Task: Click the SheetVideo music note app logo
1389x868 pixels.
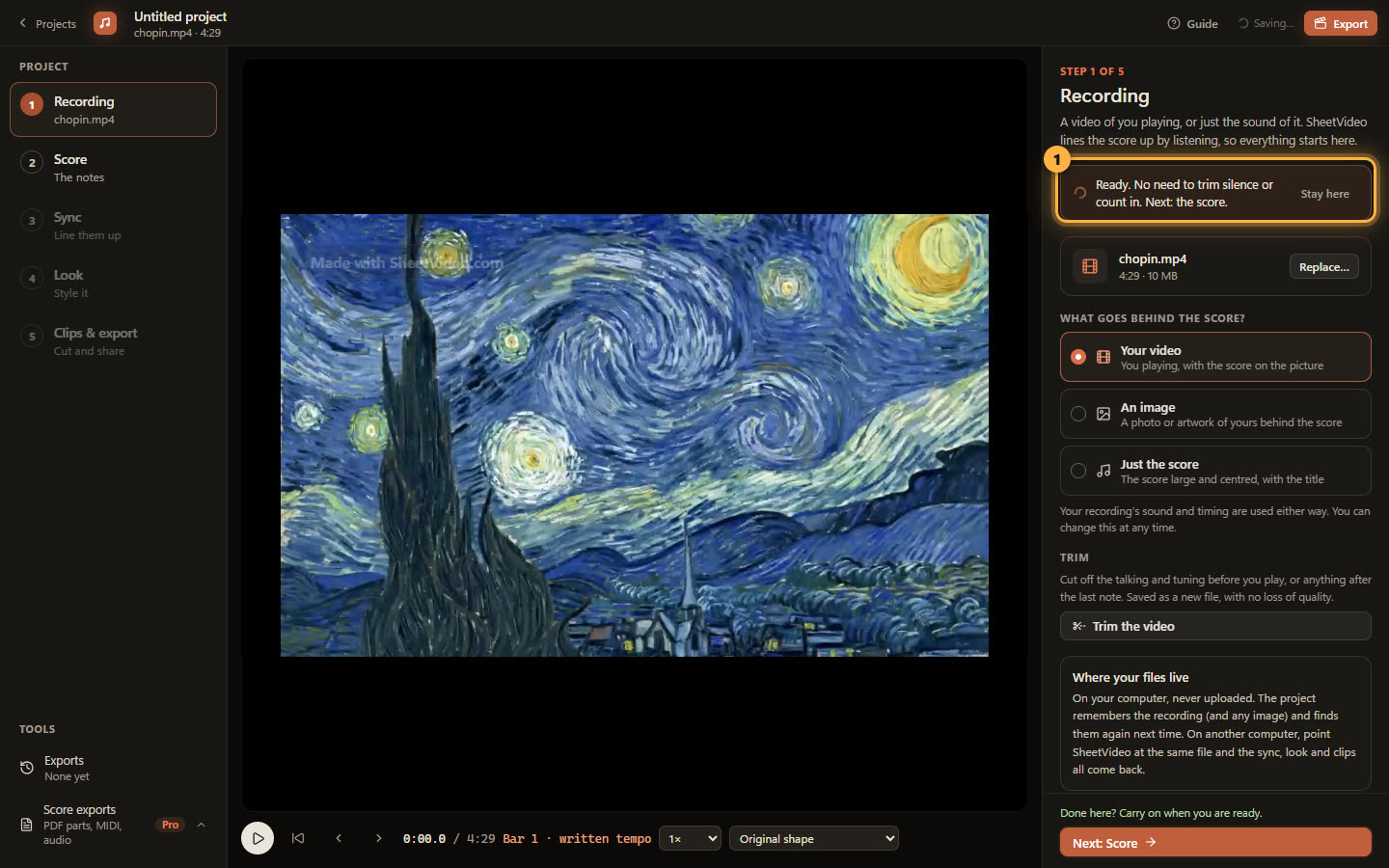Action: [x=105, y=23]
